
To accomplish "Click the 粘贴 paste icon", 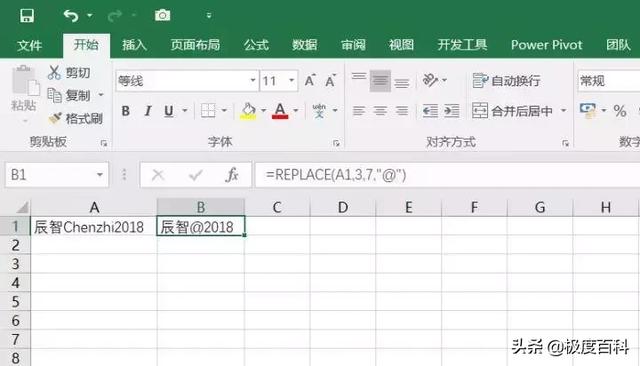I will point(25,80).
